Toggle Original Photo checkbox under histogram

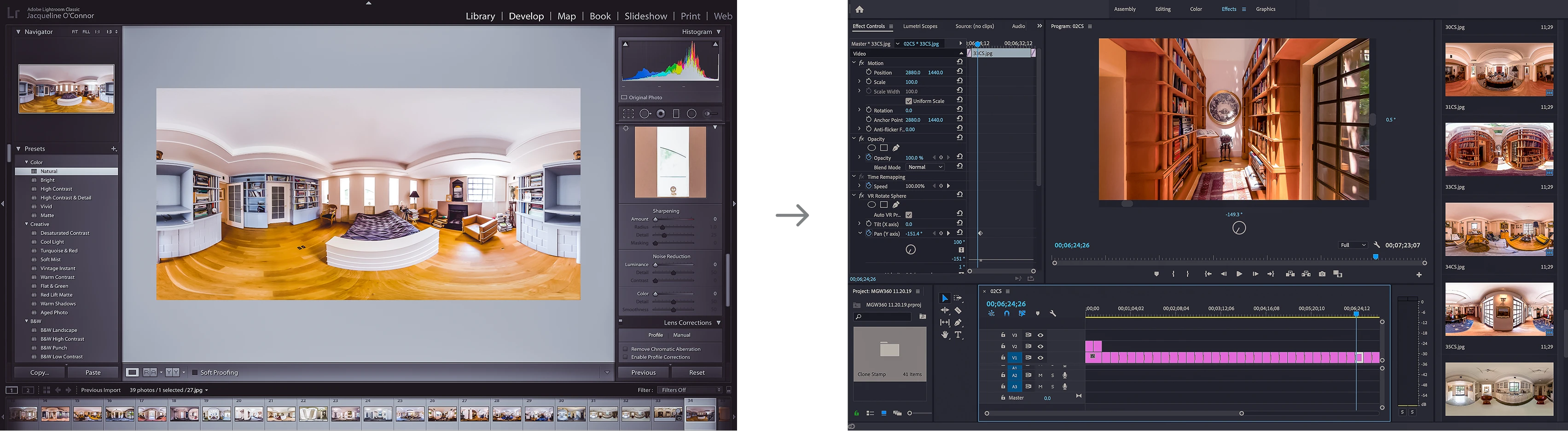(624, 97)
